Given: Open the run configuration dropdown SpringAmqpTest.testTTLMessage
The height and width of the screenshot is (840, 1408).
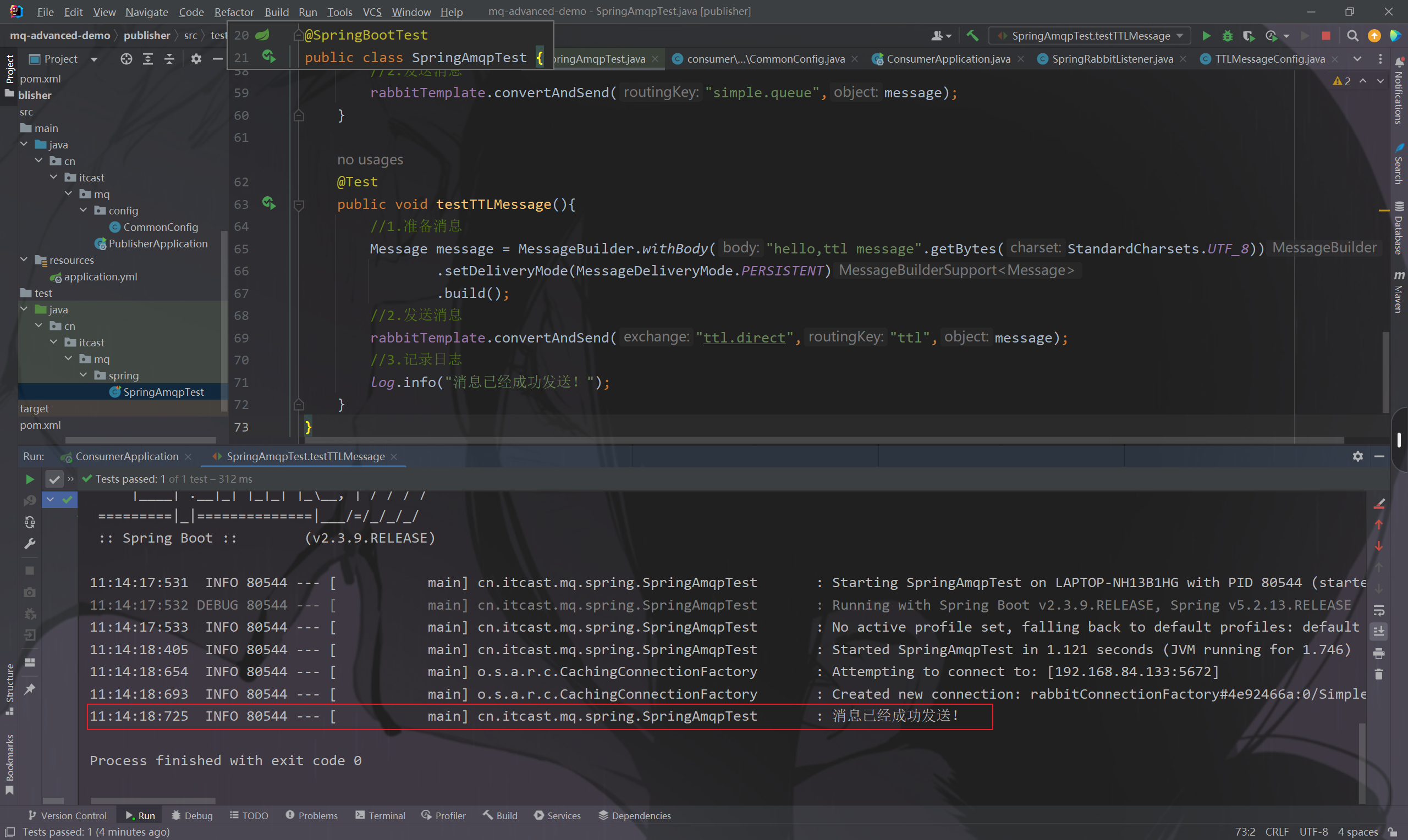Looking at the screenshot, I should click(x=1090, y=36).
